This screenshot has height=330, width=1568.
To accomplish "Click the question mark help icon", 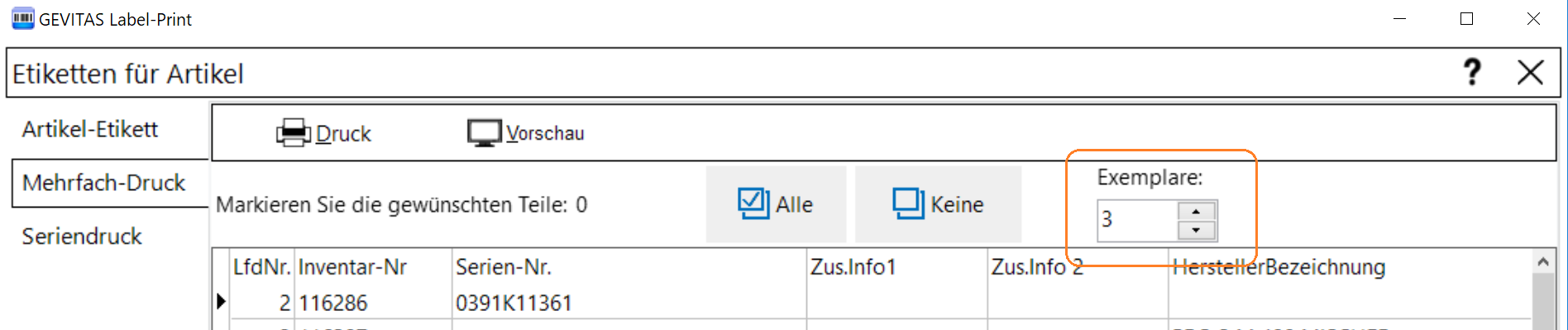I will point(1472,73).
